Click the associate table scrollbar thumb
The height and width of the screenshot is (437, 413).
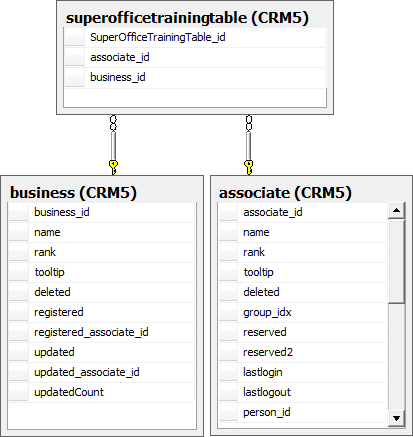396,261
